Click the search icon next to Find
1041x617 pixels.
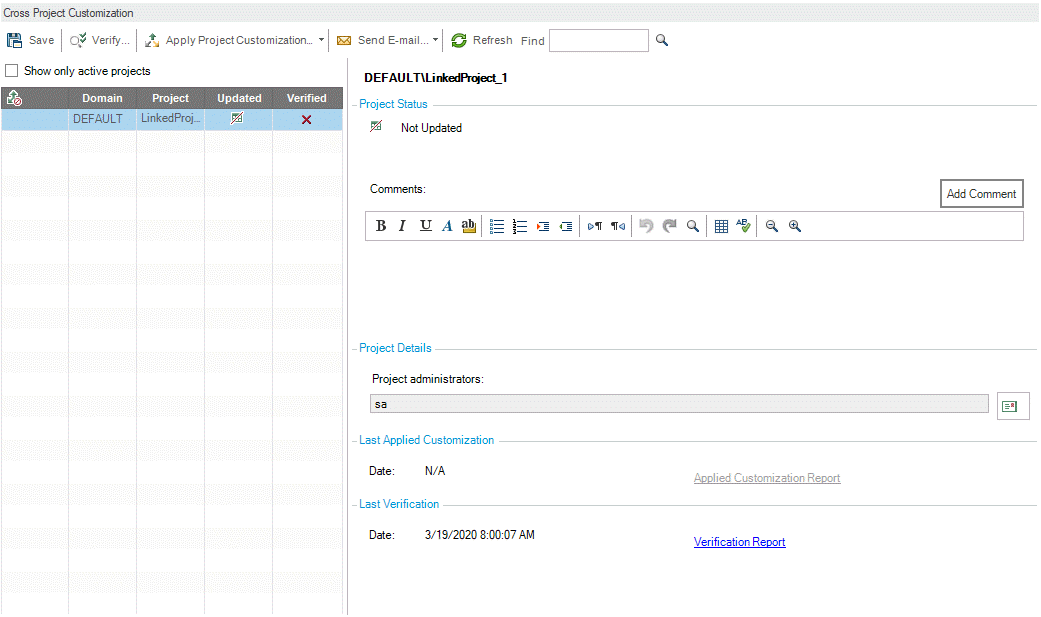coord(661,41)
